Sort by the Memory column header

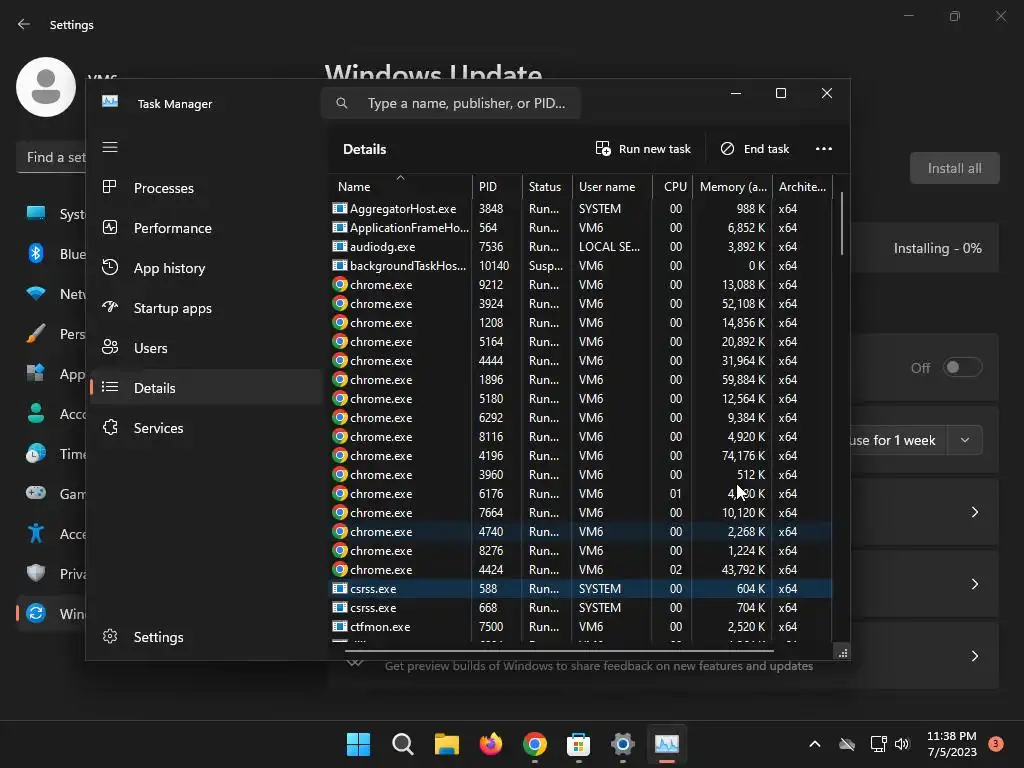point(732,187)
